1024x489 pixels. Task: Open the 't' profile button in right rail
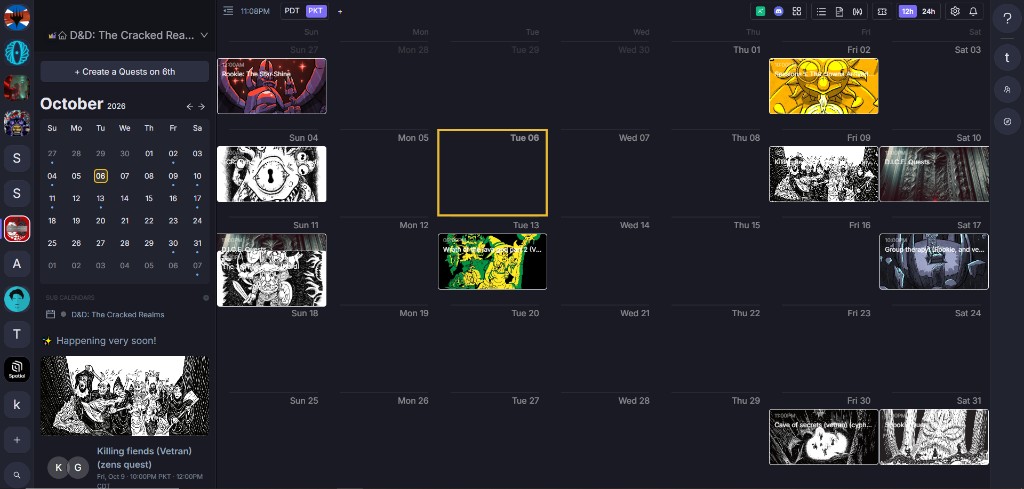point(1007,57)
